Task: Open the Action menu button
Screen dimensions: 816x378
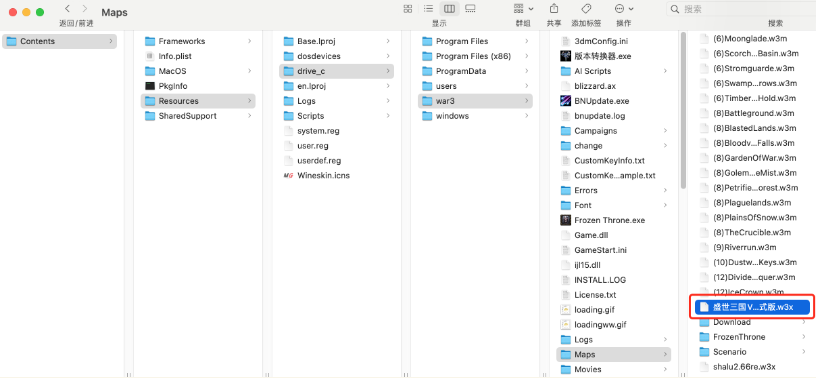Action: tap(623, 9)
